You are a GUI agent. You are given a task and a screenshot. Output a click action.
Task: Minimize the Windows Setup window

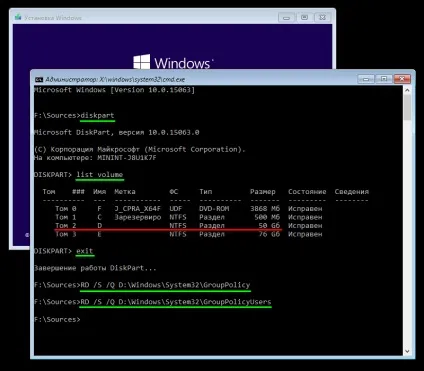(286, 17)
